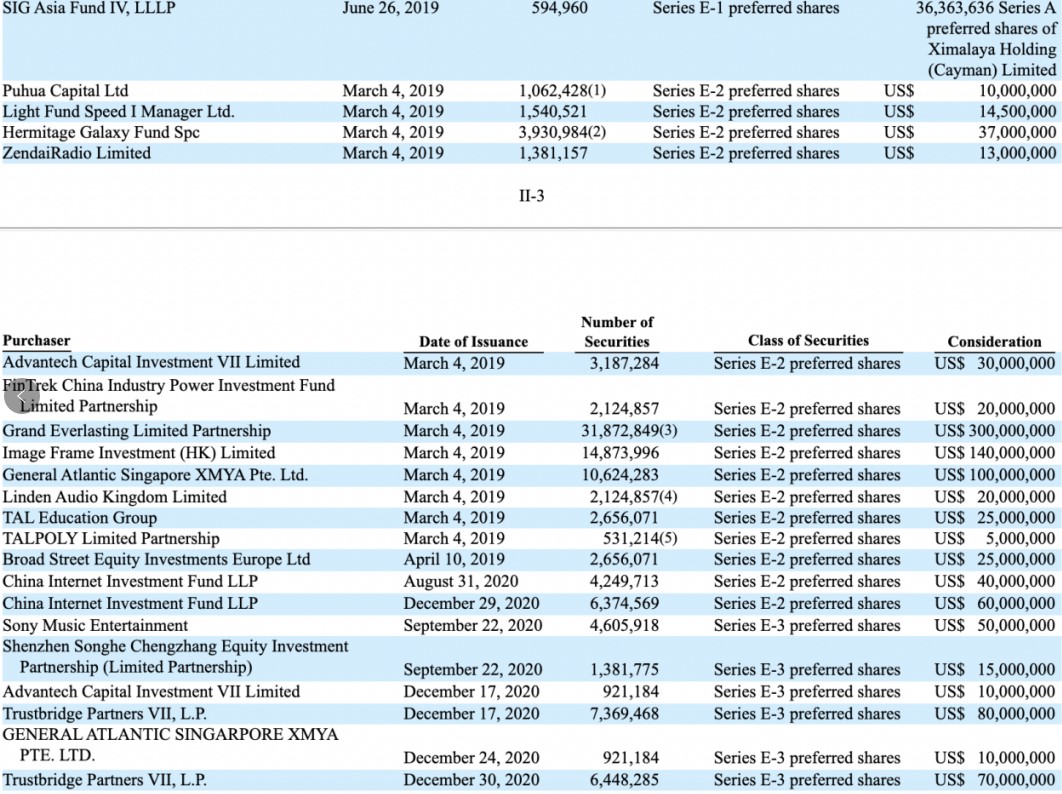Click the 'December 29, 2020' date
Image resolution: width=1062 pixels, height=794 pixels.
coord(472,604)
